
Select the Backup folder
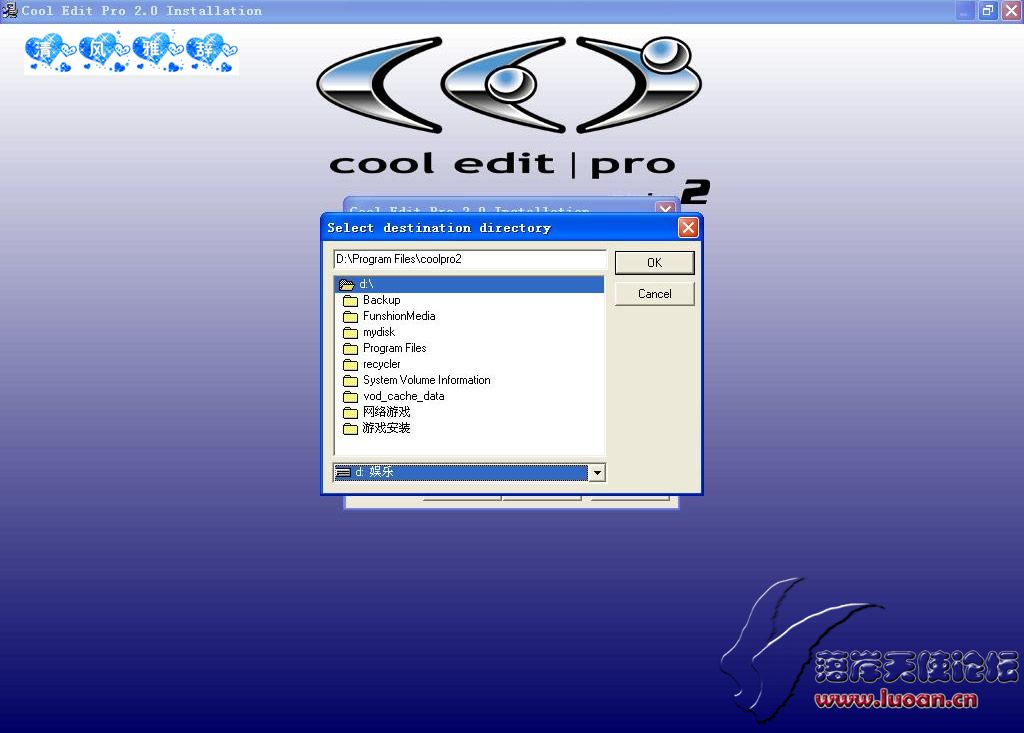pyautogui.click(x=381, y=300)
